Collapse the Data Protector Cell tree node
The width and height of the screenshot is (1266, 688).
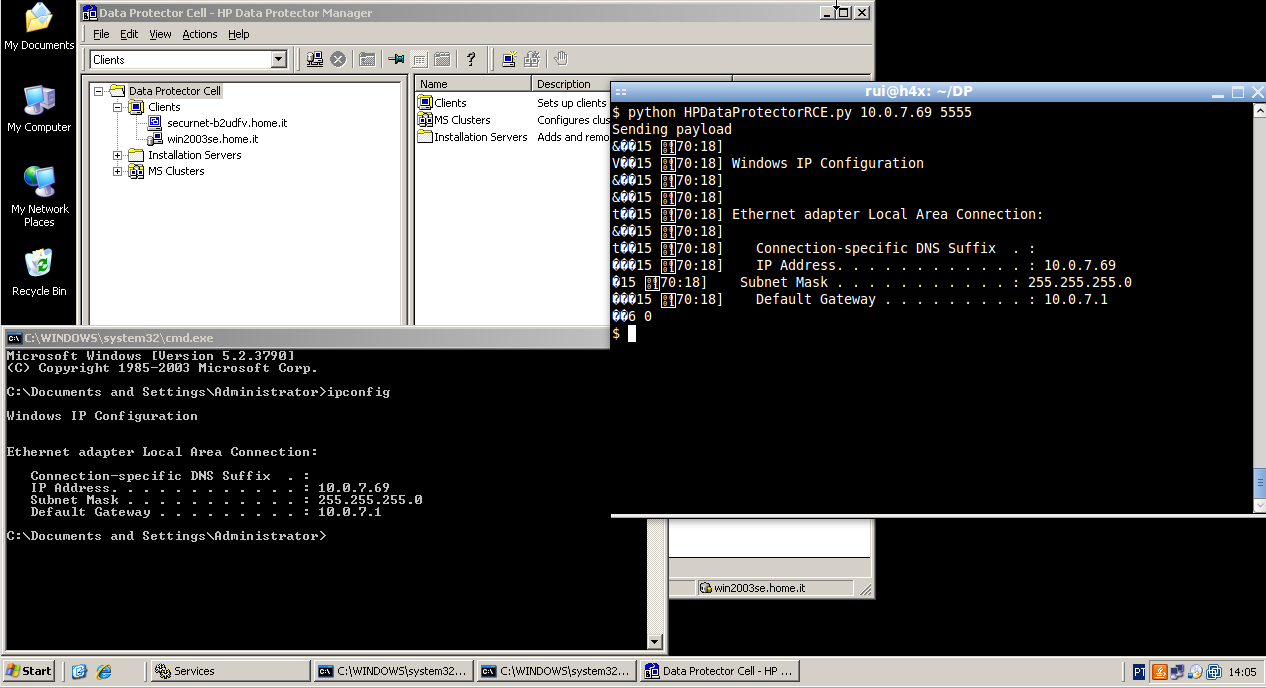pos(99,91)
